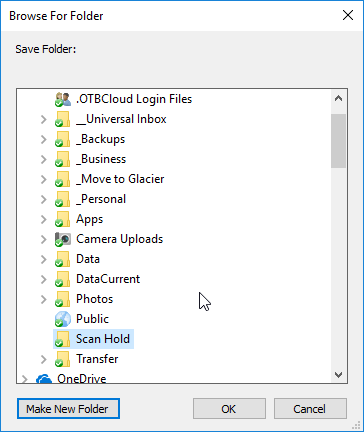Expand the _Business folder tree

click(x=44, y=159)
